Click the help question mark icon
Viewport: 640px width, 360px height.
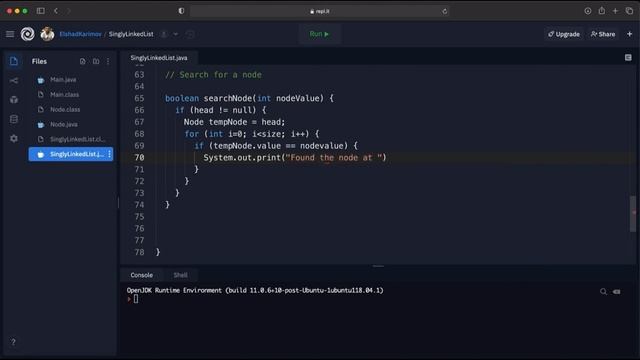tap(13, 342)
